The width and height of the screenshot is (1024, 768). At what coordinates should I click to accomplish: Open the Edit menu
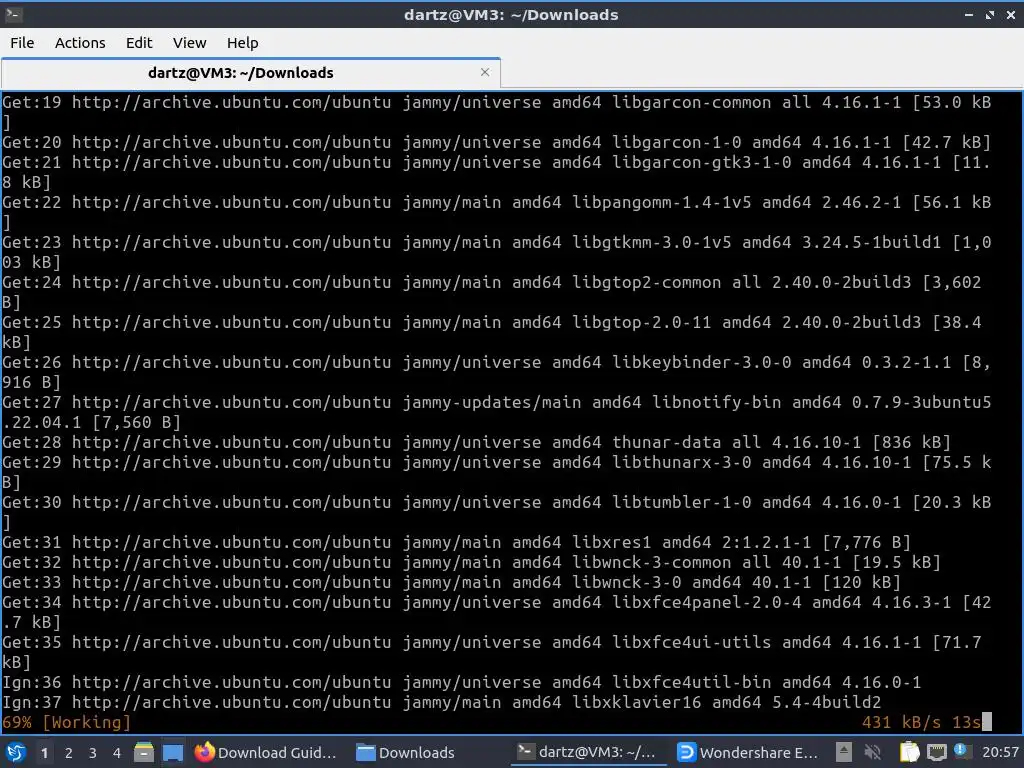(x=138, y=43)
